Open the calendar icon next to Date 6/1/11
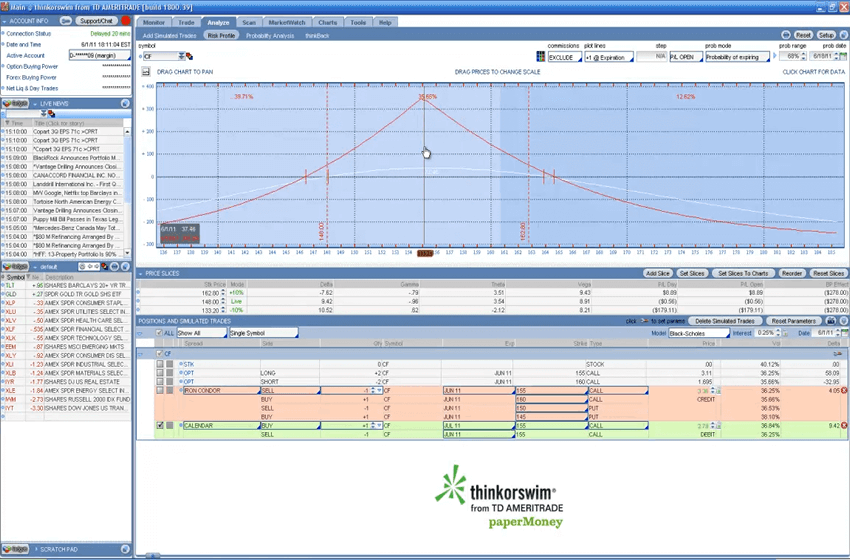Image resolution: width=850 pixels, height=560 pixels. tap(845, 333)
